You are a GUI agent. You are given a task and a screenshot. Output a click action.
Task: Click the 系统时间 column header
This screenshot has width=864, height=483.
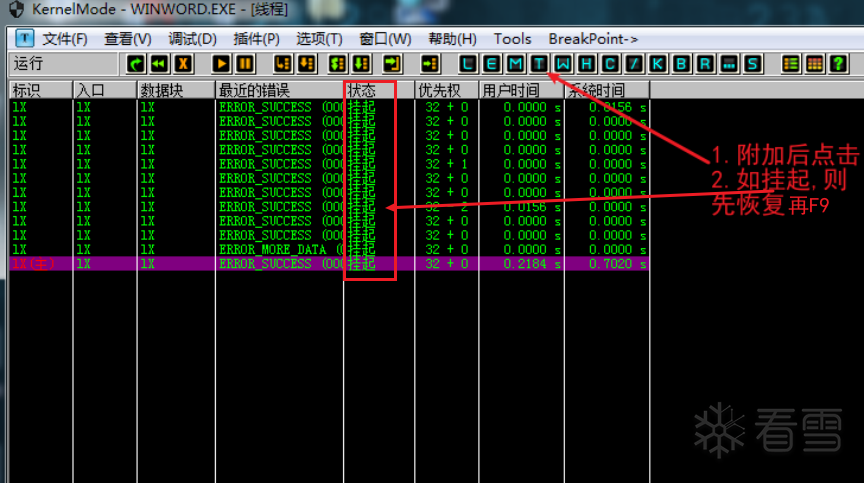point(607,90)
